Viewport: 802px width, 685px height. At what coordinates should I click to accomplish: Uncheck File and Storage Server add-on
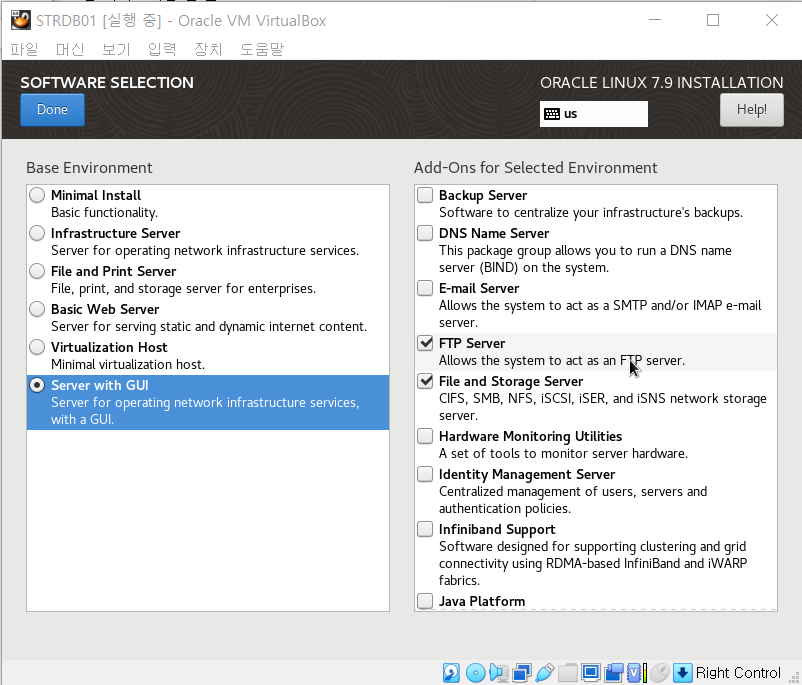tap(425, 381)
